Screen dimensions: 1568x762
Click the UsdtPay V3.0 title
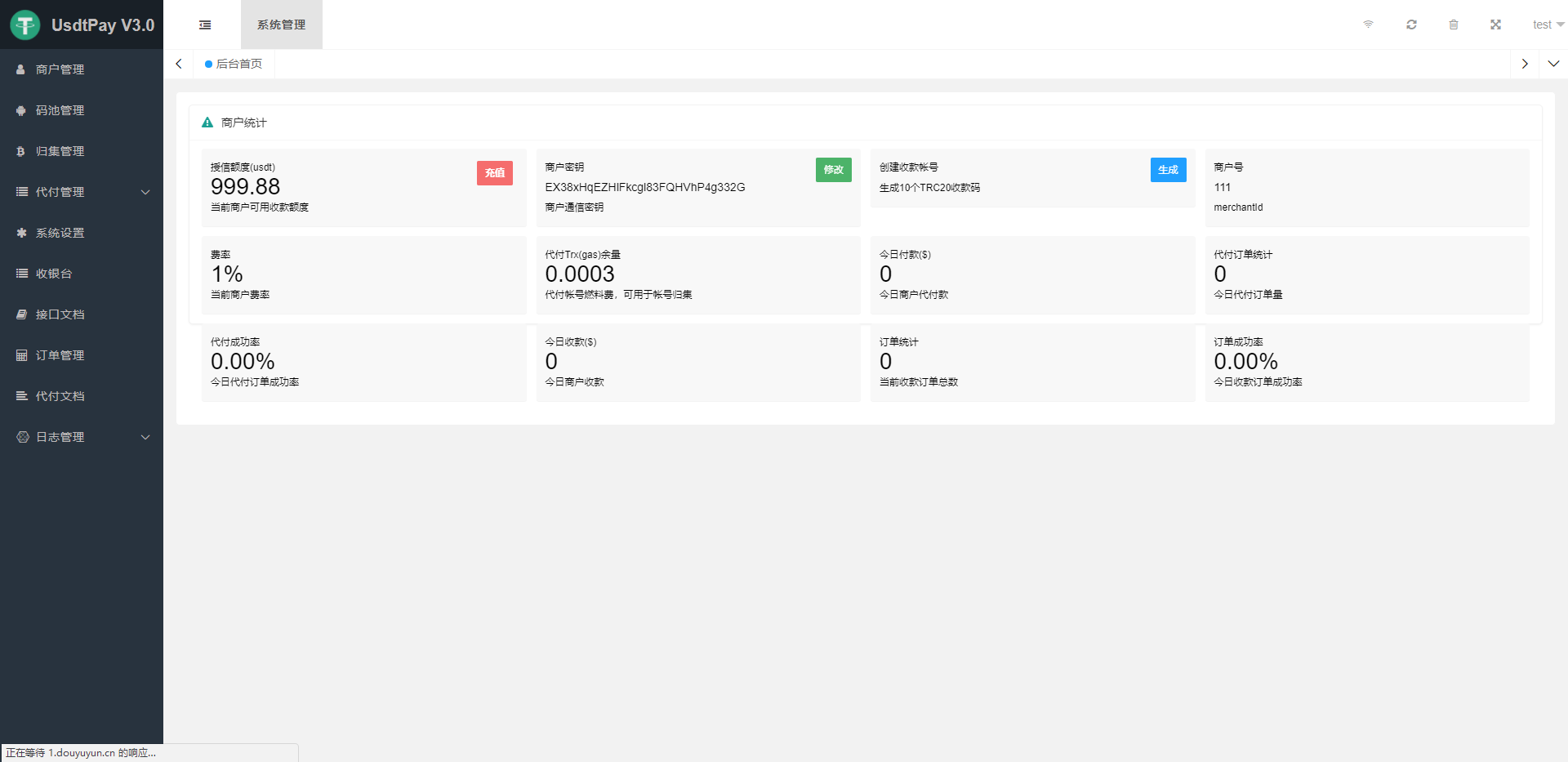click(103, 25)
